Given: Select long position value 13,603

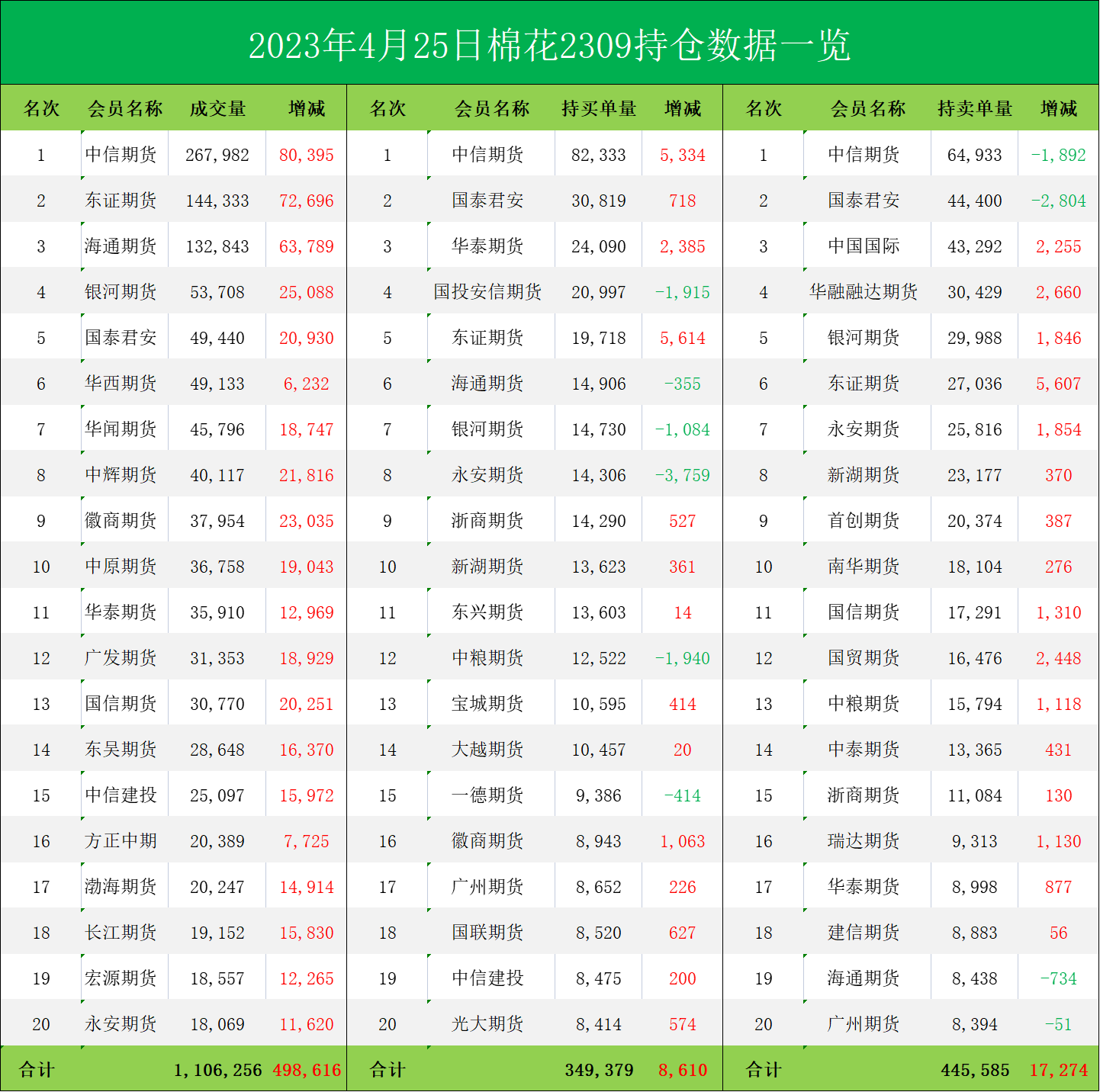Looking at the screenshot, I should (599, 612).
